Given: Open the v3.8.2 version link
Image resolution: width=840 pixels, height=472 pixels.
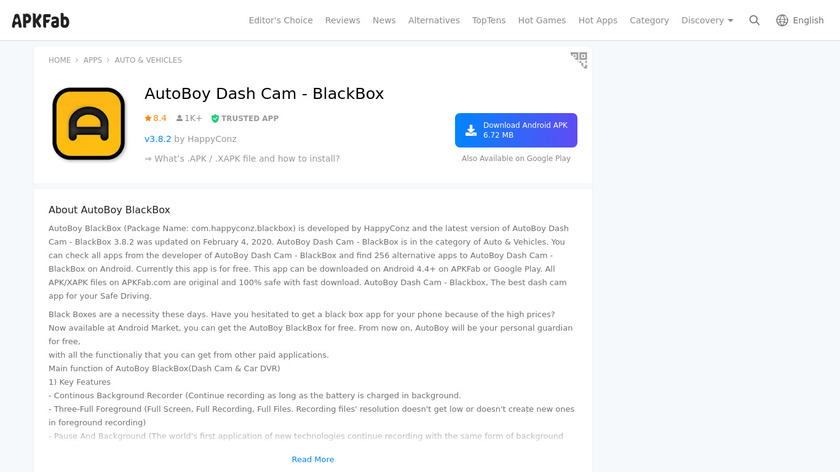Looking at the screenshot, I should [158, 139].
